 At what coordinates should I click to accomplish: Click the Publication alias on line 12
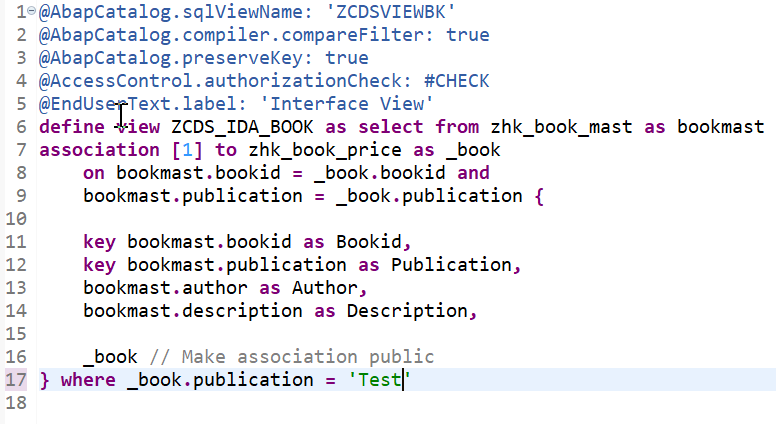451,265
